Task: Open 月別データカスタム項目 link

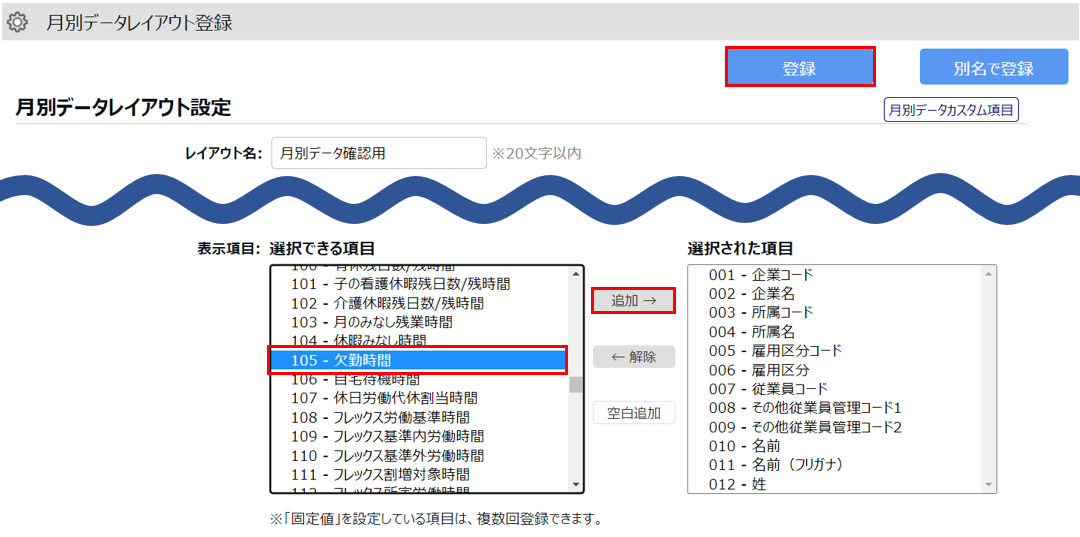Action: [x=950, y=110]
